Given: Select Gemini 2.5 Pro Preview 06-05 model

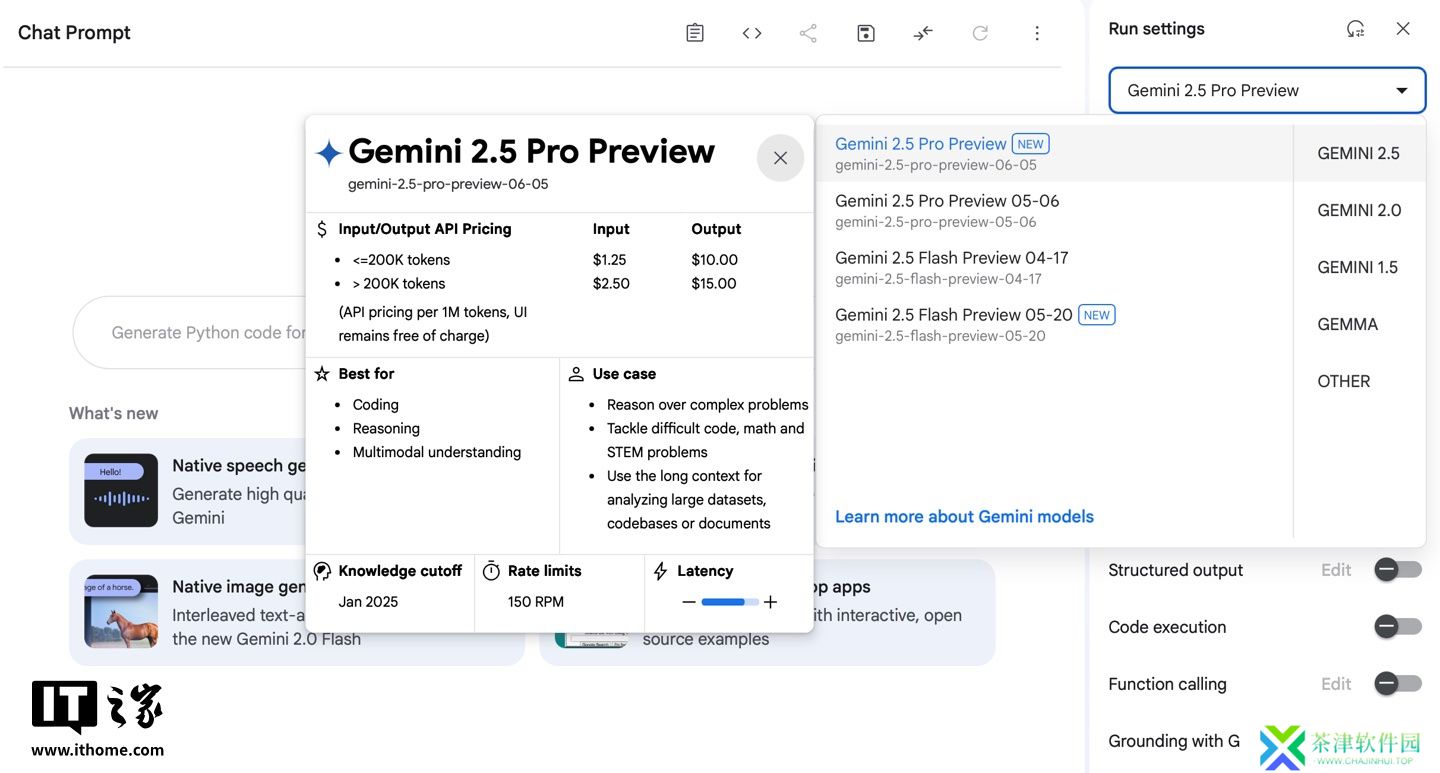Looking at the screenshot, I should [x=1055, y=153].
